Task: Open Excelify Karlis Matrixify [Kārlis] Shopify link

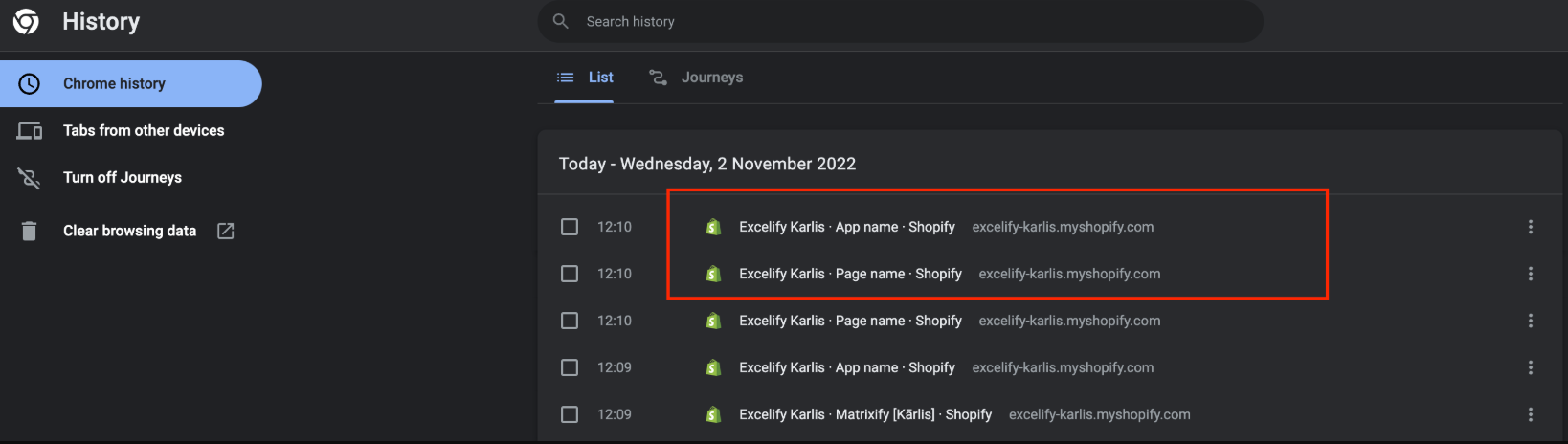Action: tap(865, 414)
